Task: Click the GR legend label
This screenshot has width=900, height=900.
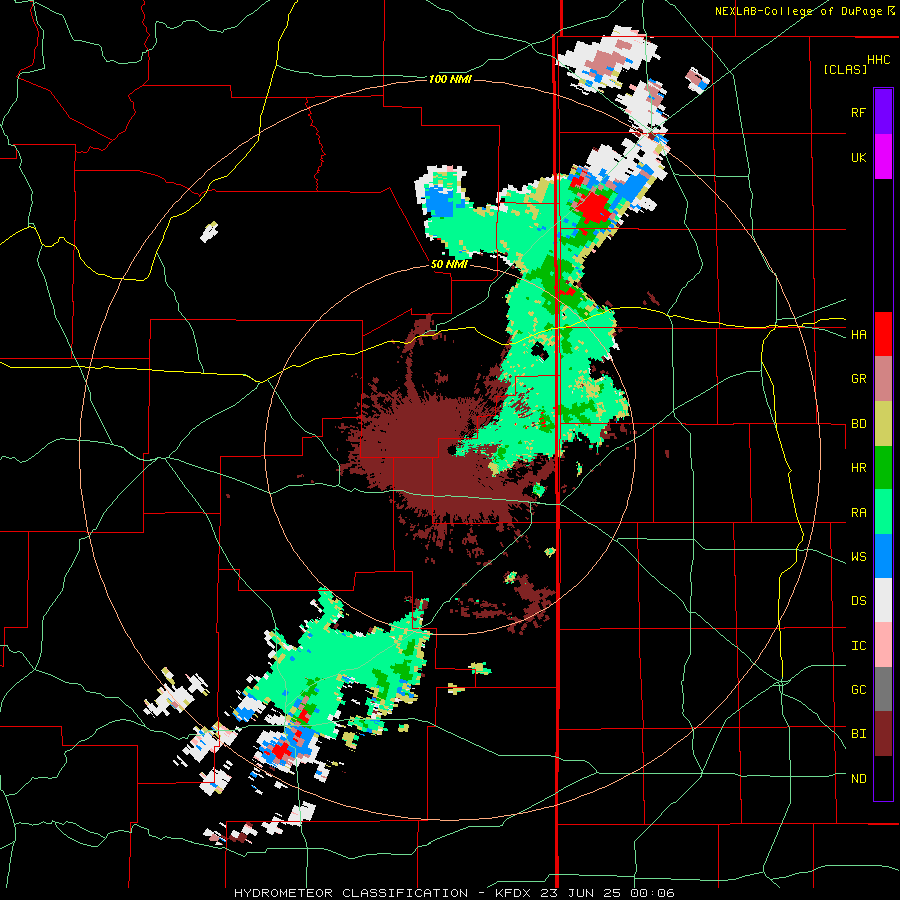Action: [858, 379]
